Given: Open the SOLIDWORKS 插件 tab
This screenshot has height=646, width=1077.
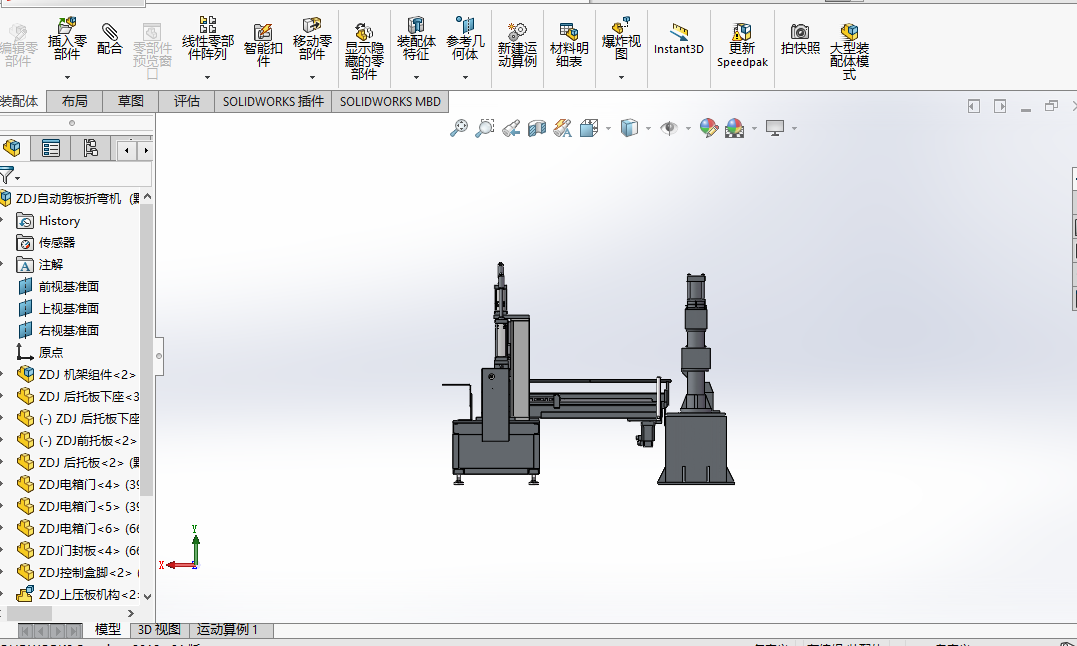Looking at the screenshot, I should point(273,102).
